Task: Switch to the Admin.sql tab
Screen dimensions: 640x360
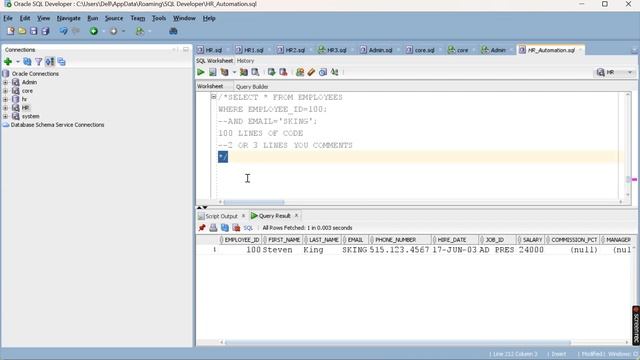Action: [x=376, y=50]
